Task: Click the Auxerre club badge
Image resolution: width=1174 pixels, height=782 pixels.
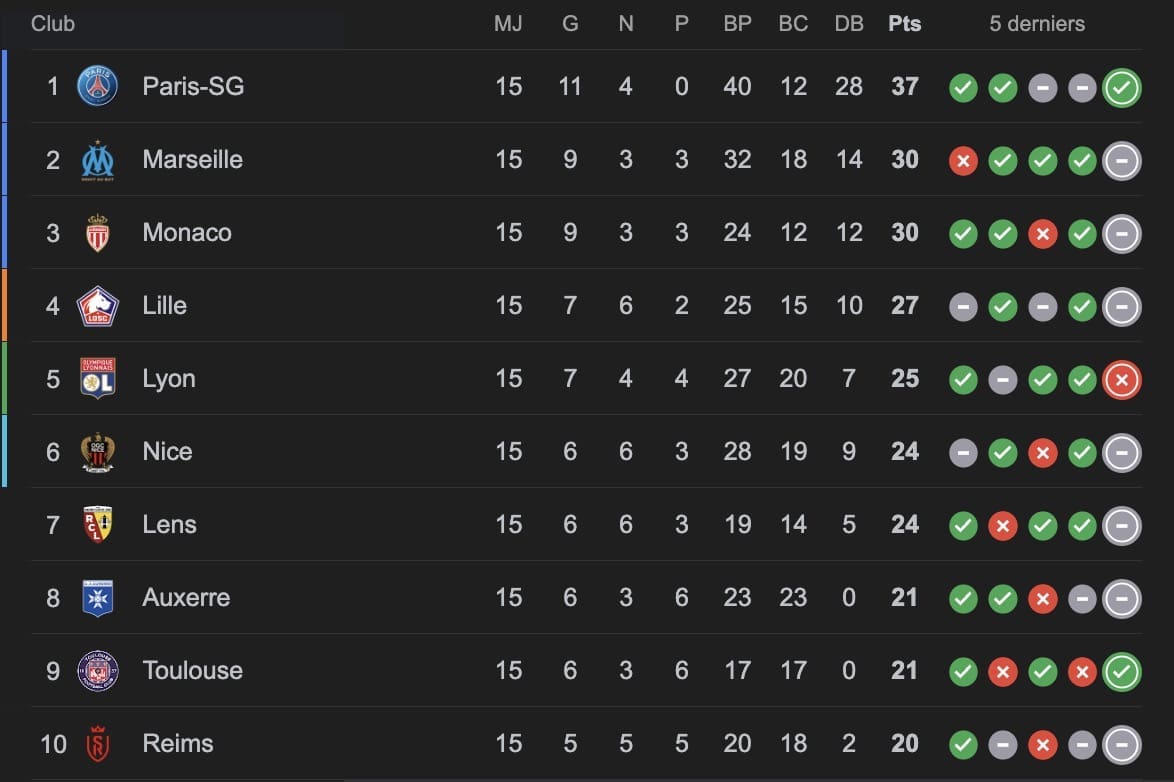Action: coord(97,598)
